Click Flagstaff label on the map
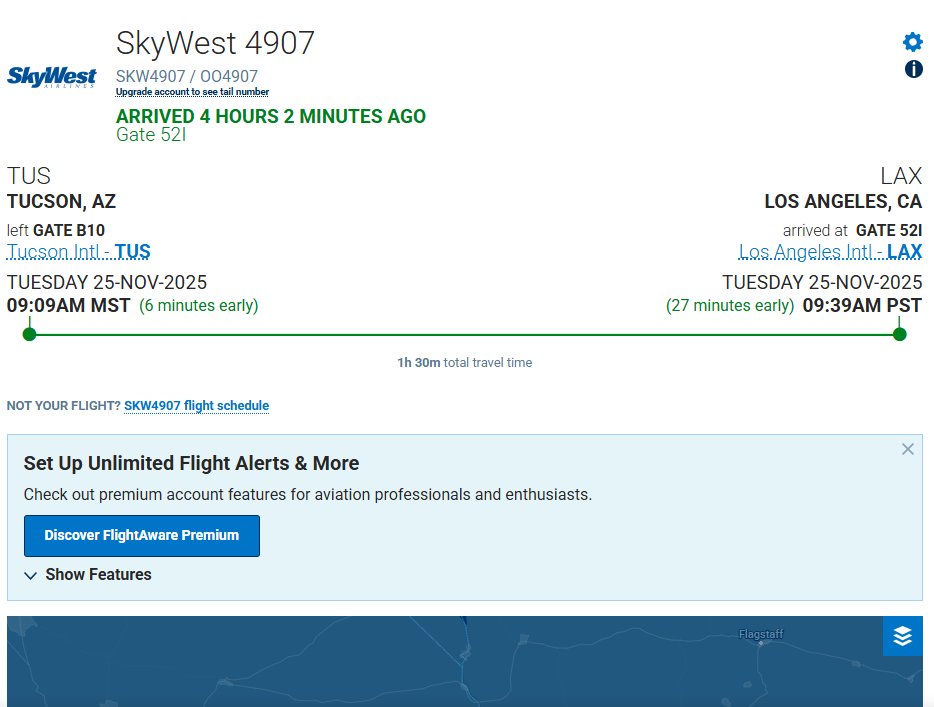Screen dimensions: 934x707 pyautogui.click(x=761, y=634)
